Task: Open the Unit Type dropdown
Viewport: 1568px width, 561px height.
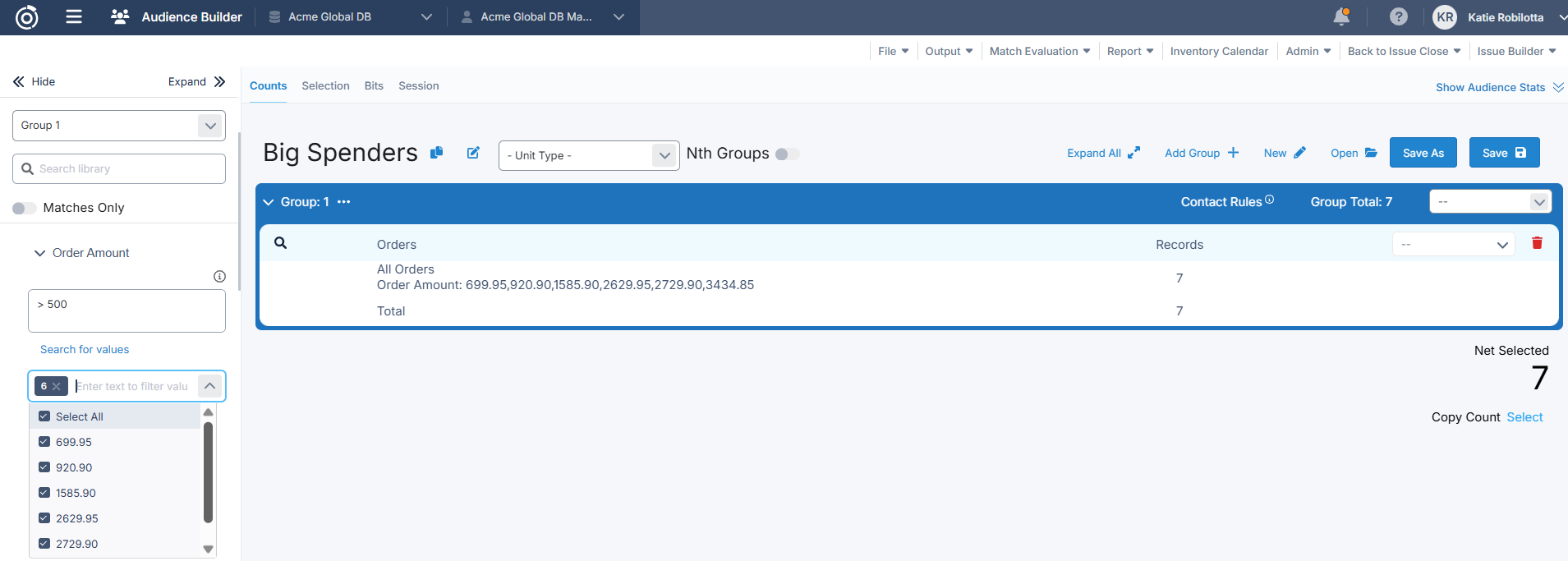Action: 588,155
